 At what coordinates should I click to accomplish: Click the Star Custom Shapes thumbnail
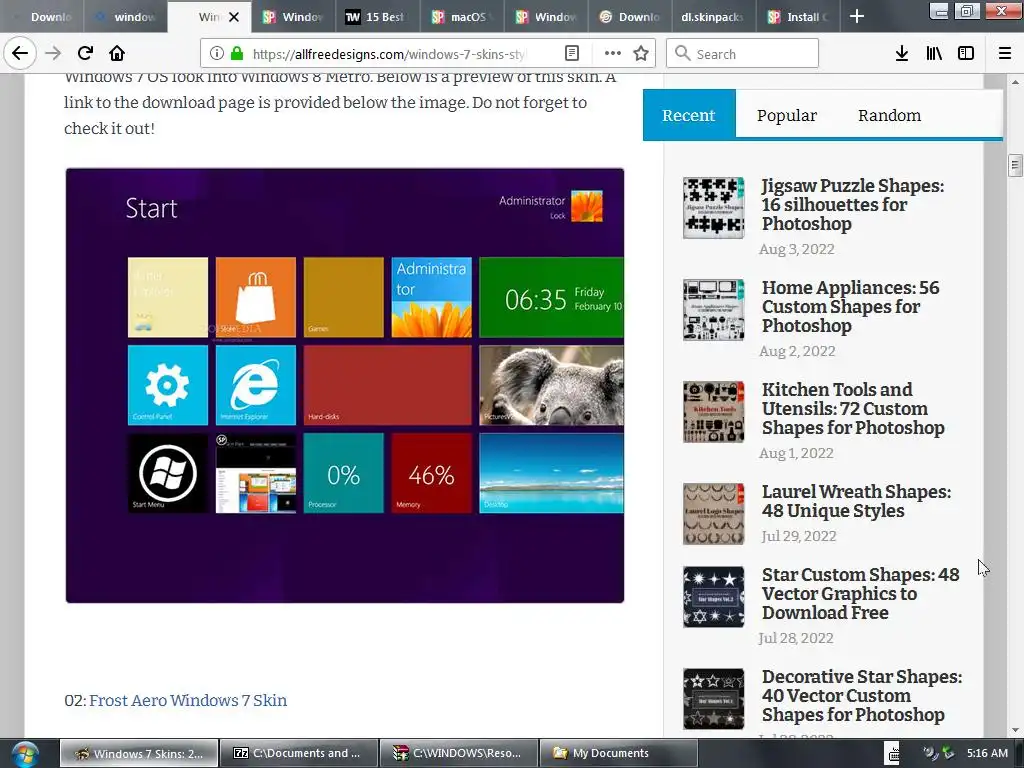click(x=713, y=597)
